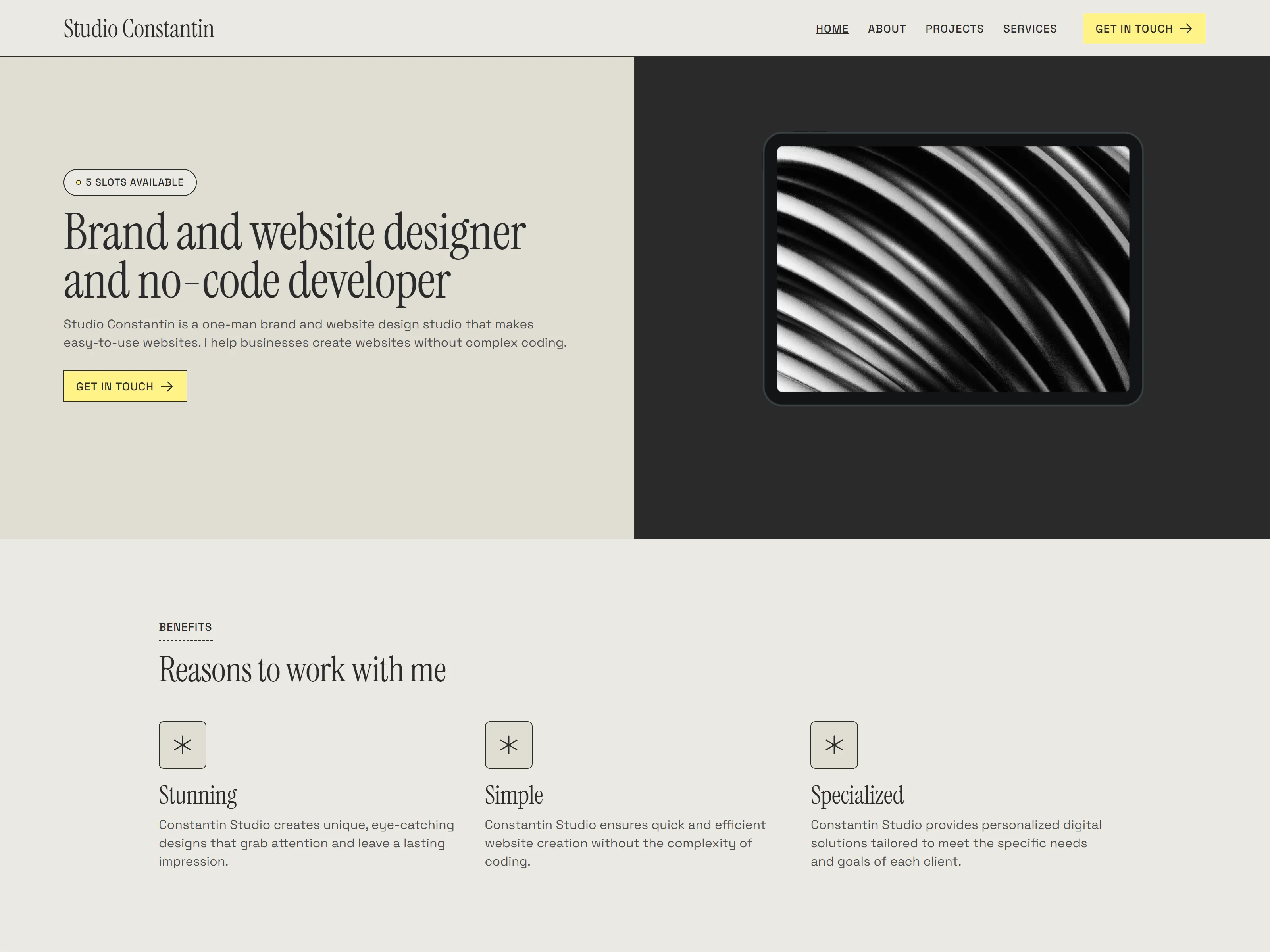Click the 'ensures quick and efficient' description
Viewport: 1270px width, 952px height.
coord(625,843)
